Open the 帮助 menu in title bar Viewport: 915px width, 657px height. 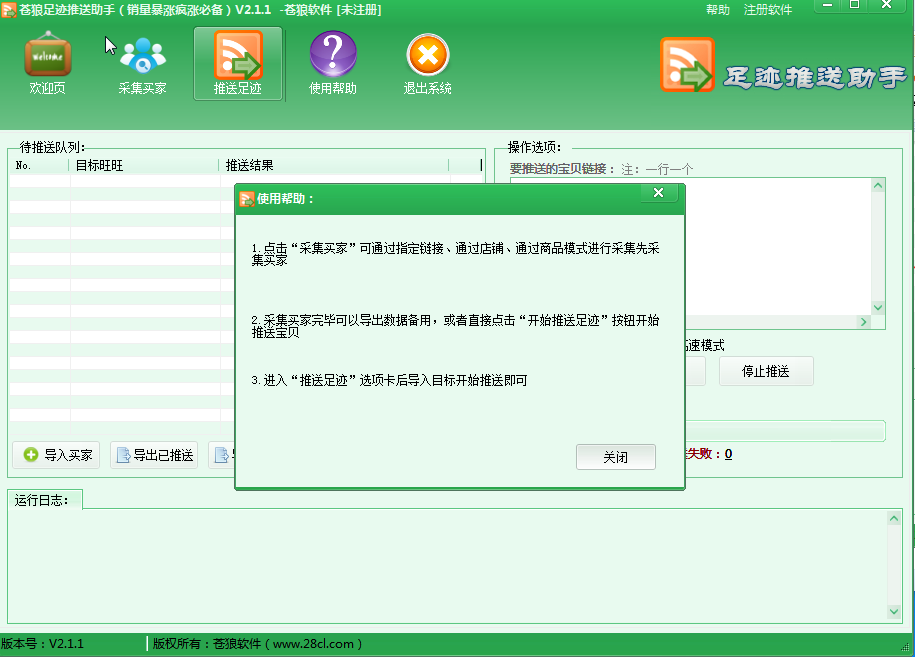click(x=718, y=9)
